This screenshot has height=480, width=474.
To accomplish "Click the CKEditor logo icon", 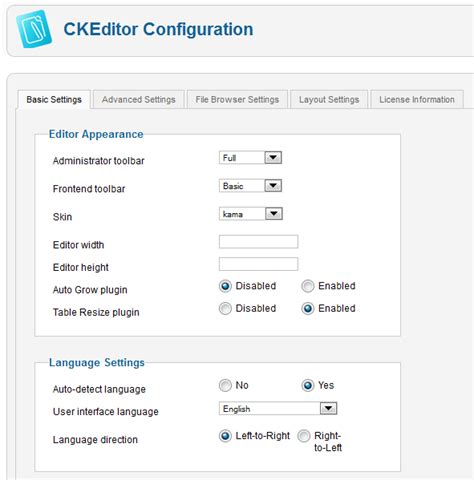I will click(34, 29).
